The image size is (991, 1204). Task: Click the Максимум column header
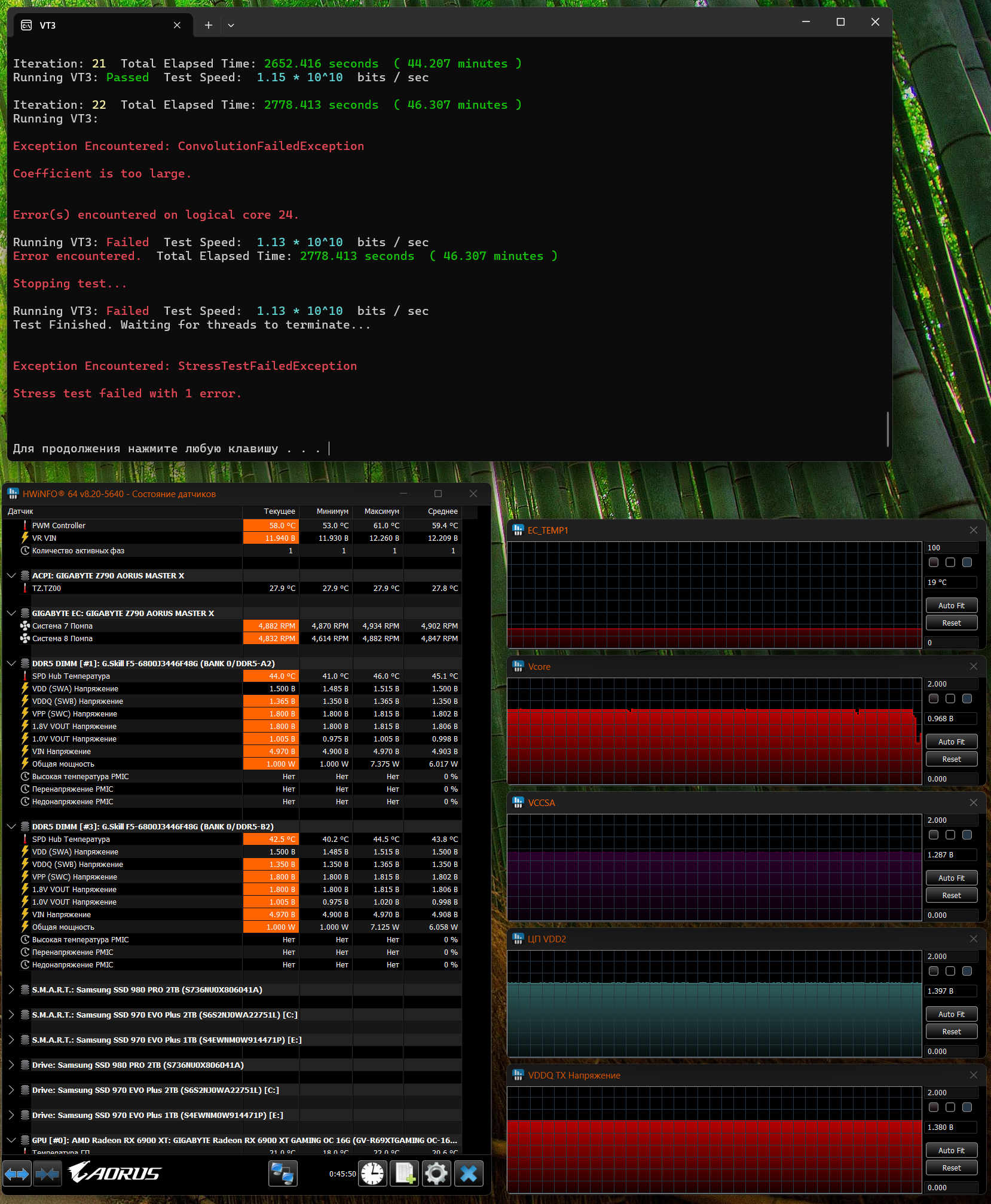click(378, 511)
